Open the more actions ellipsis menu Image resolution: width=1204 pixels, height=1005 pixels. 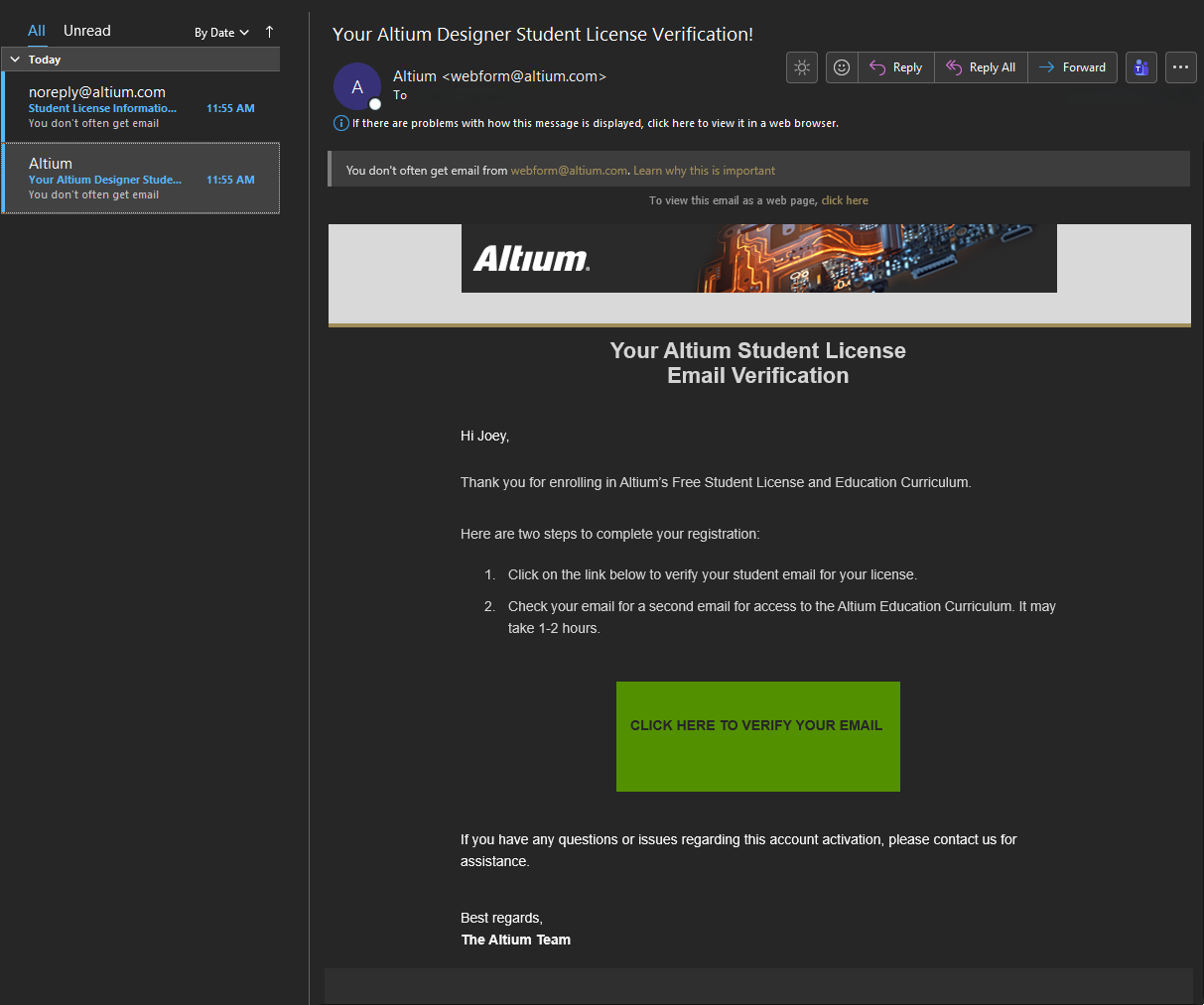coord(1180,67)
